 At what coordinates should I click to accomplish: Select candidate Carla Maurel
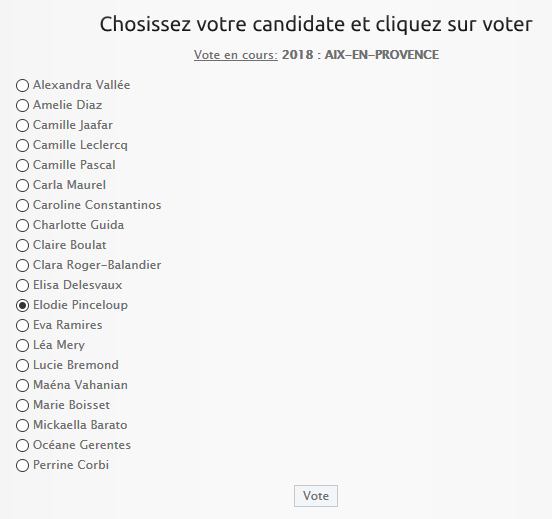point(22,186)
